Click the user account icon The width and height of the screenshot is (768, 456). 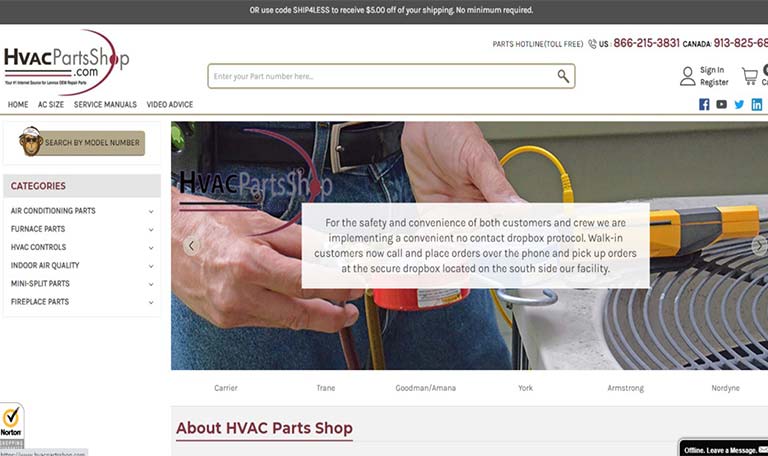(688, 76)
